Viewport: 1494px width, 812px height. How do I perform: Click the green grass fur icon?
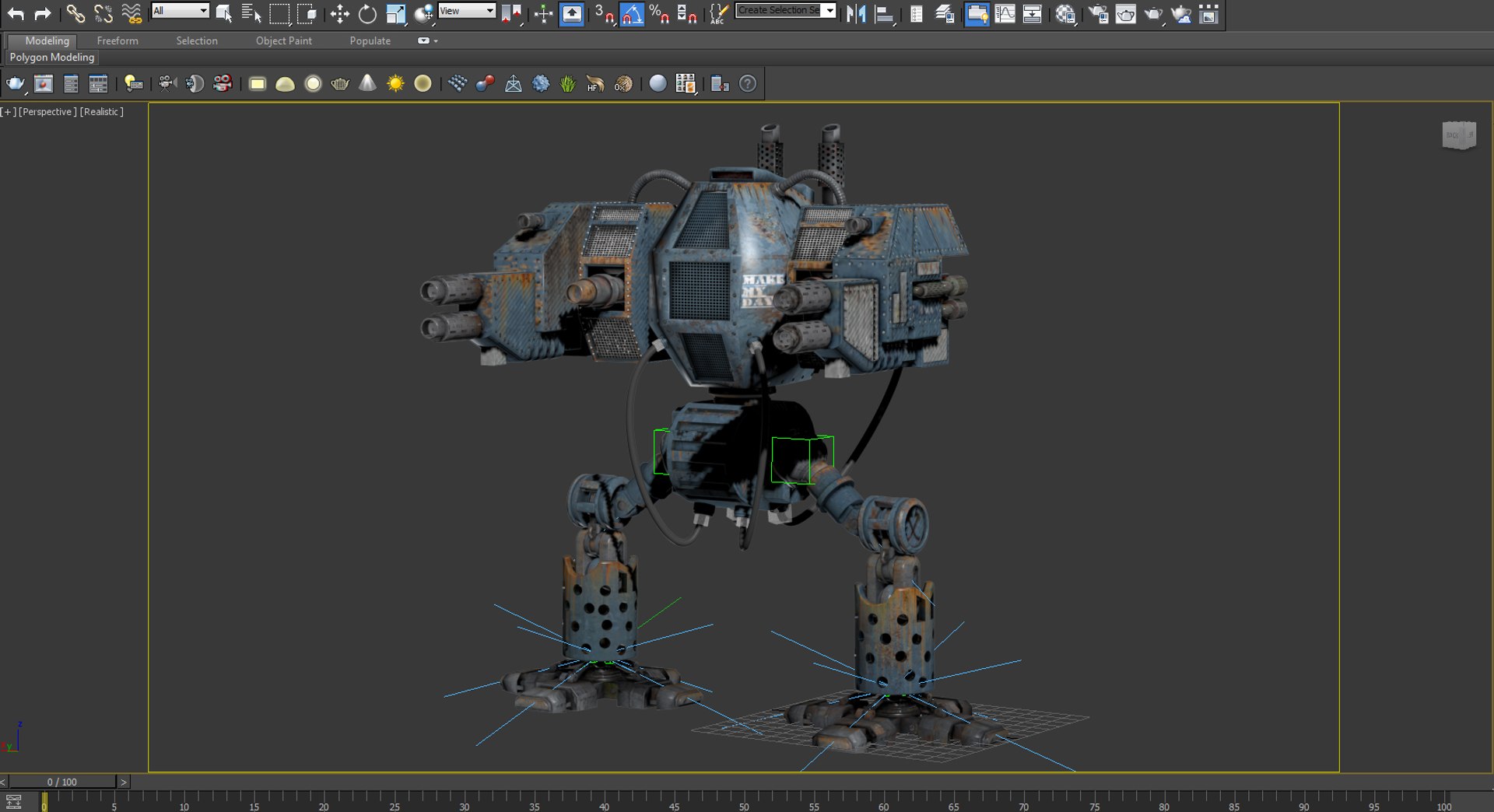(567, 83)
